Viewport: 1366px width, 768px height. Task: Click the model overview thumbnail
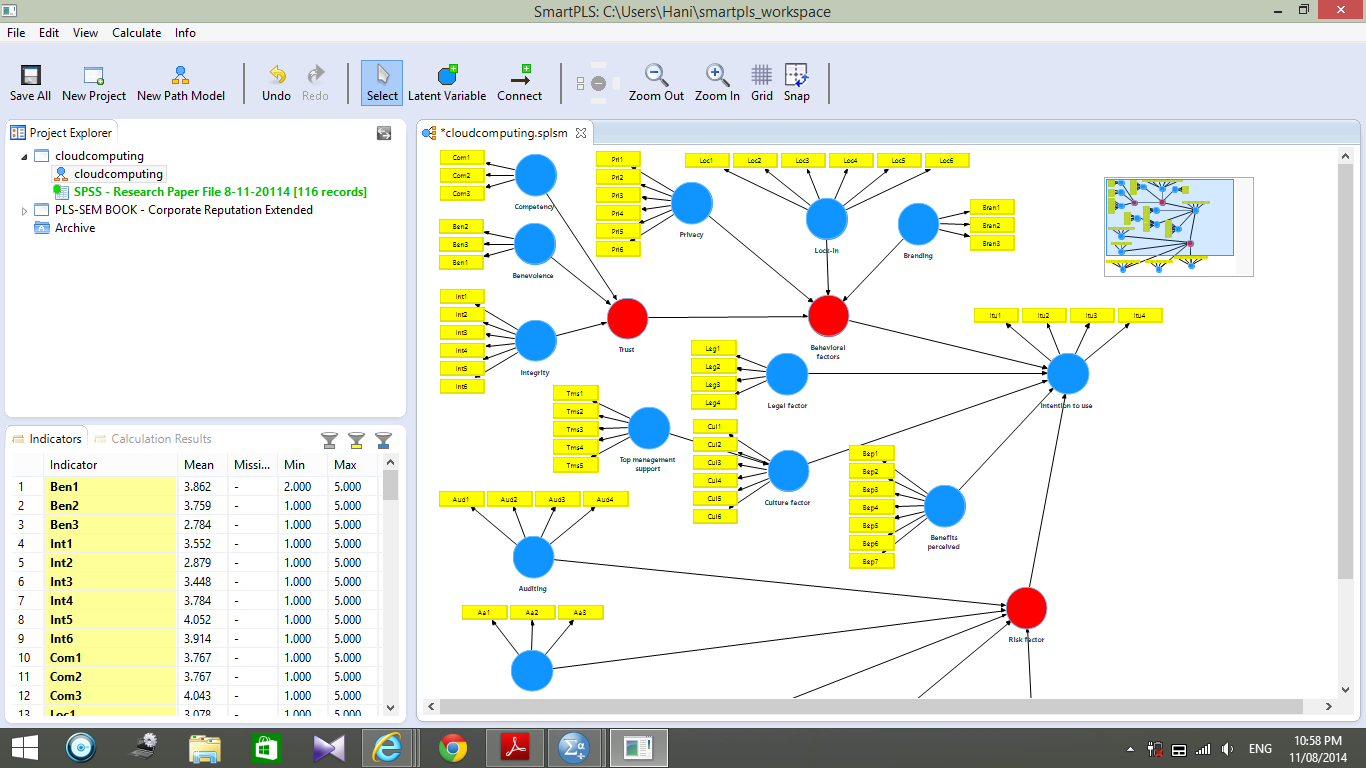tap(1178, 226)
